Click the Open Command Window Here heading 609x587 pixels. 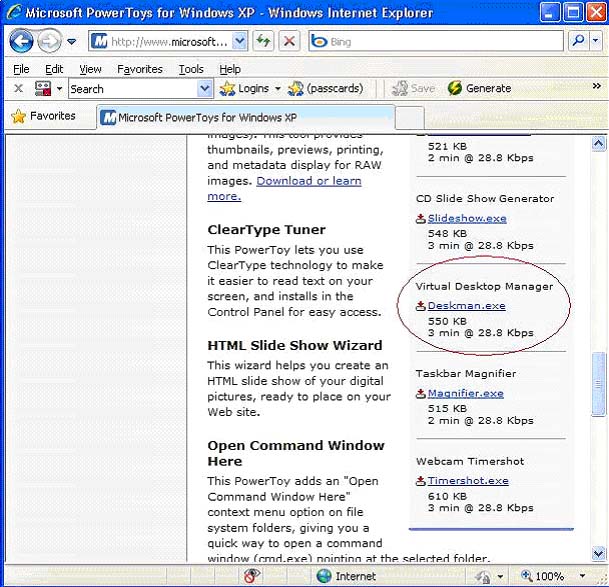296,453
